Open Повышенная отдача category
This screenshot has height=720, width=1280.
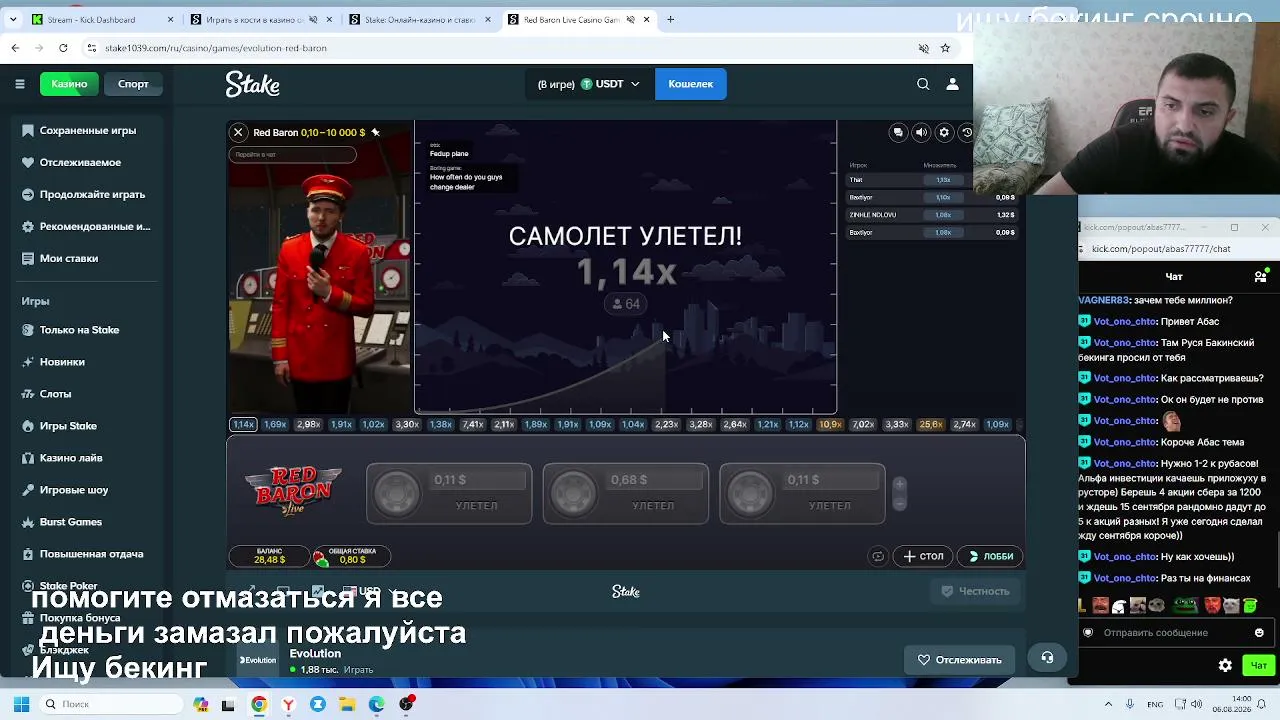point(86,554)
